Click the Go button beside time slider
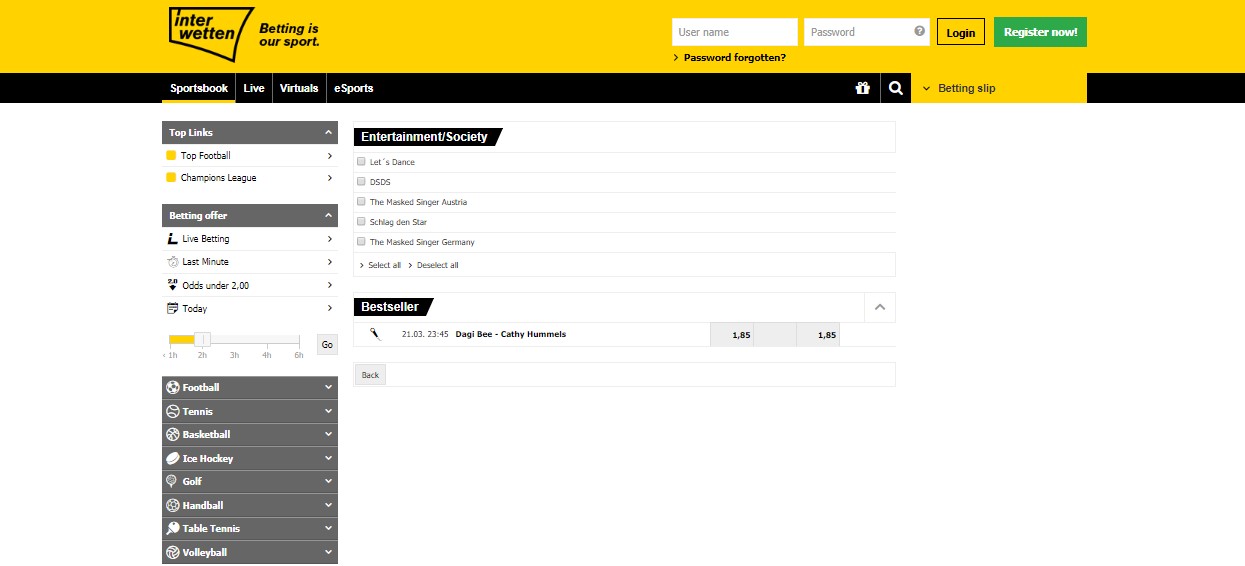The height and width of the screenshot is (566, 1245). (327, 344)
